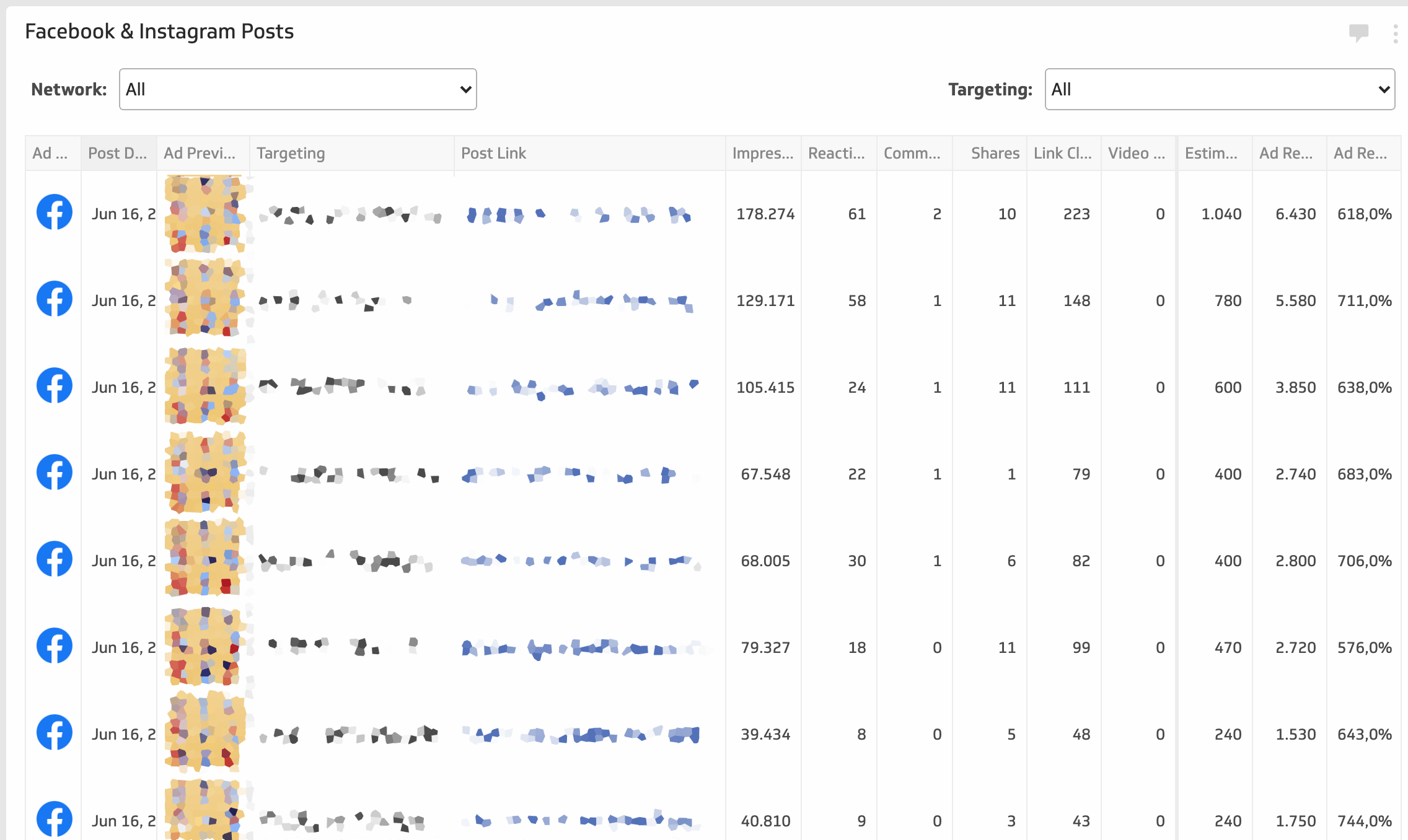The width and height of the screenshot is (1408, 840).
Task: Click Facebook icon in 39.434 impressions row
Action: [x=55, y=733]
